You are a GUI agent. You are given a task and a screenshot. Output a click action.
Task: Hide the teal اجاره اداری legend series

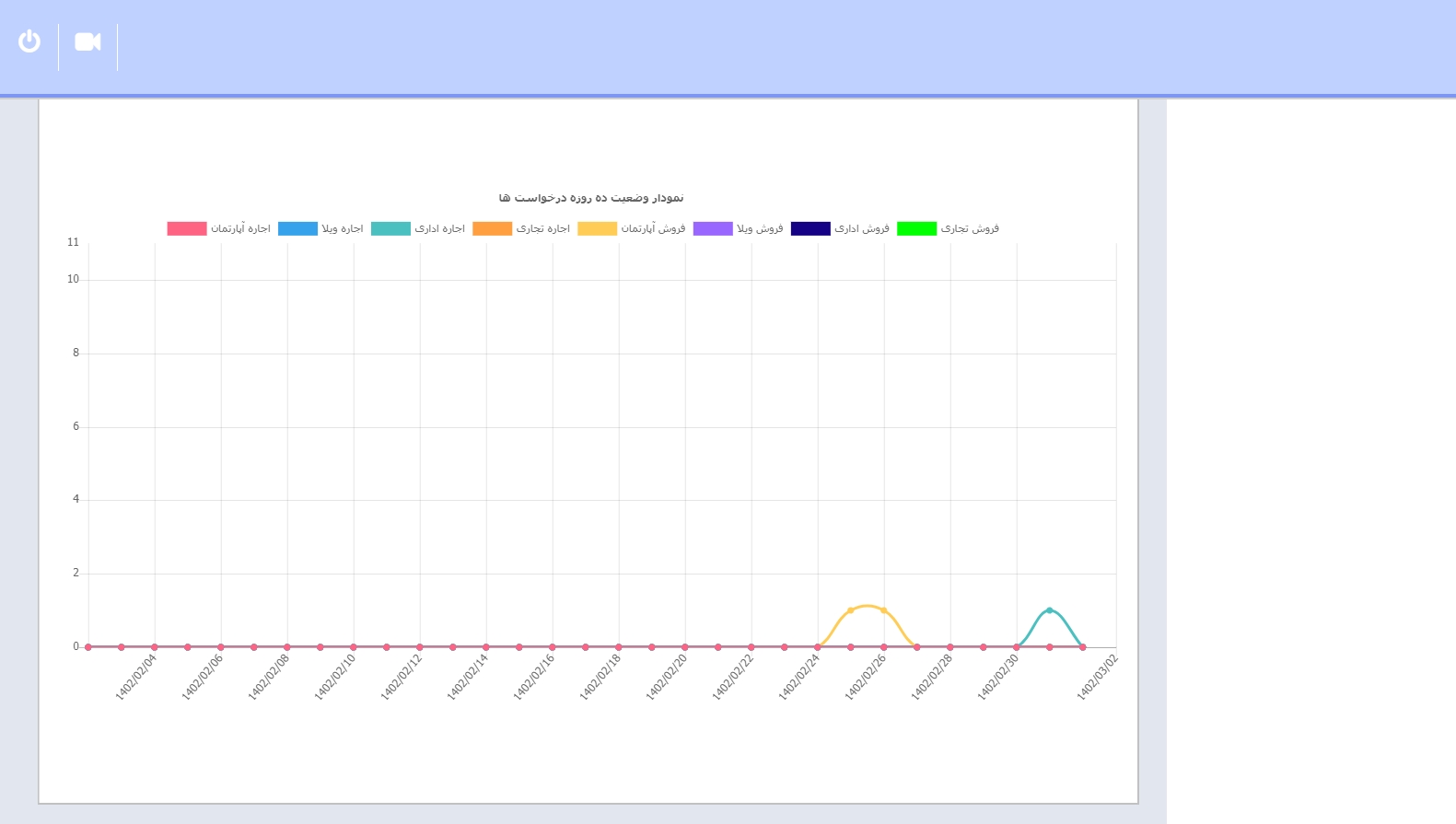390,228
